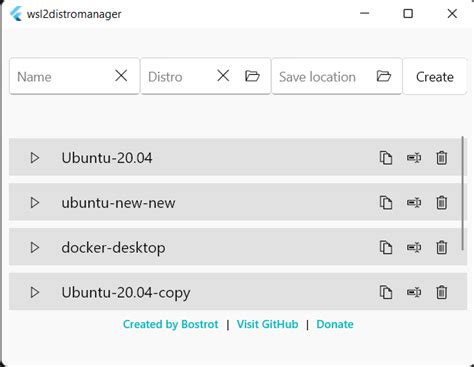
Task: Delete the Ubuntu-20.04 distro
Action: click(442, 158)
